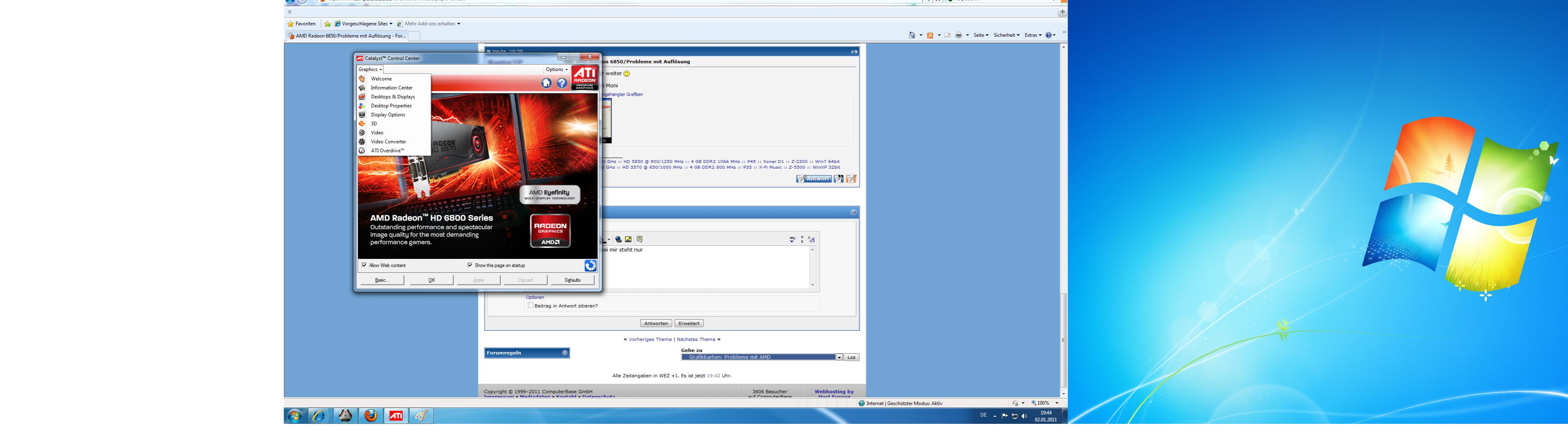Select 3D settings in the Graphics menu
The image size is (1568, 441).
[x=374, y=123]
